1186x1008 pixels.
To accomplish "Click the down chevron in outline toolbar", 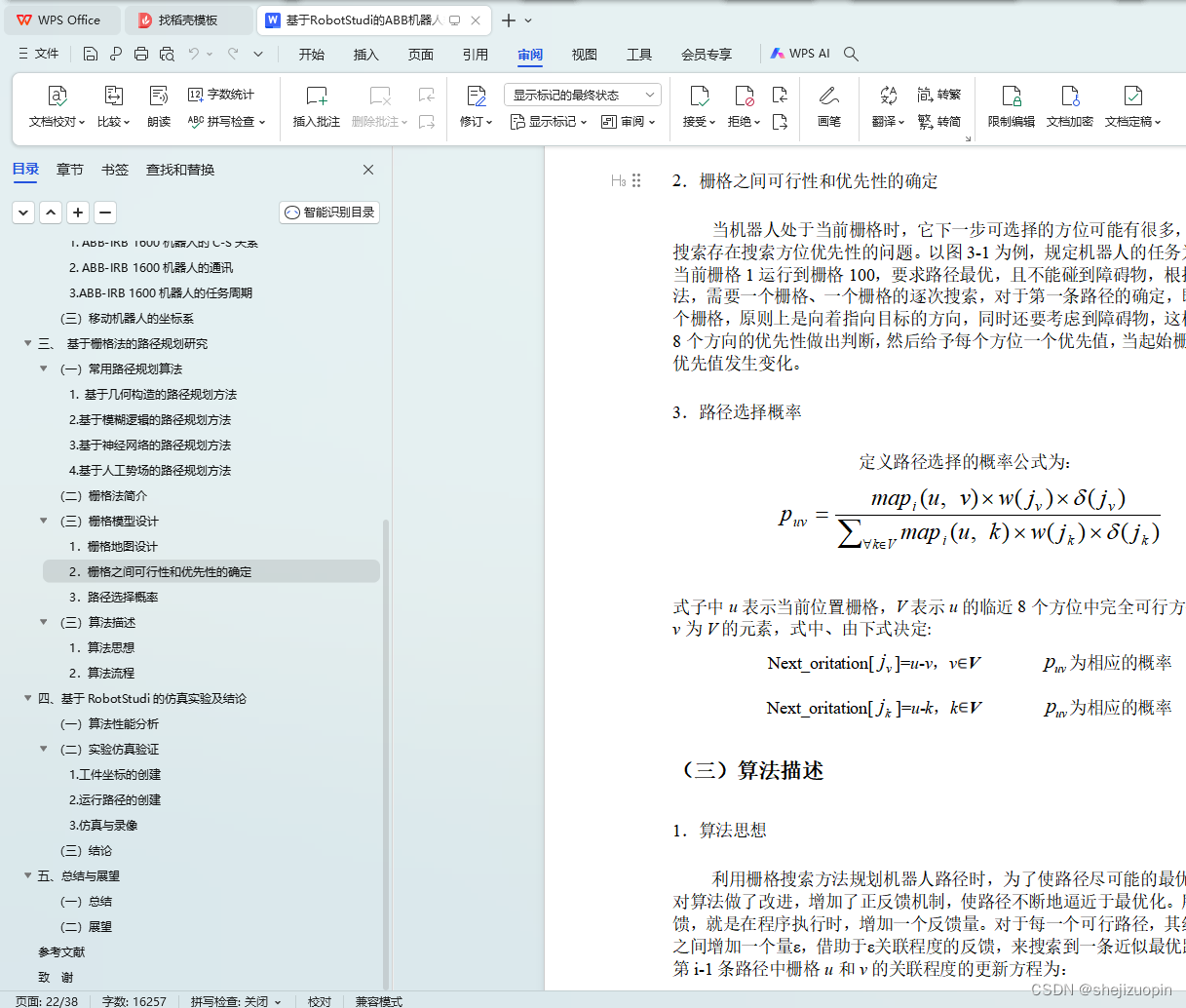I will pyautogui.click(x=23, y=213).
